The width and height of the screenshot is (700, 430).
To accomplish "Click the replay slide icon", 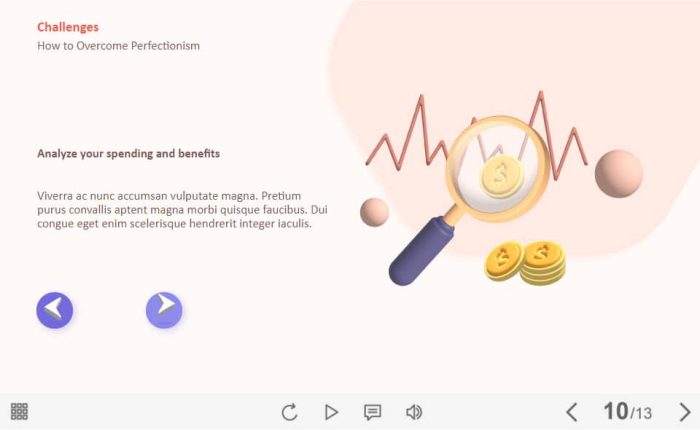I will pyautogui.click(x=289, y=412).
